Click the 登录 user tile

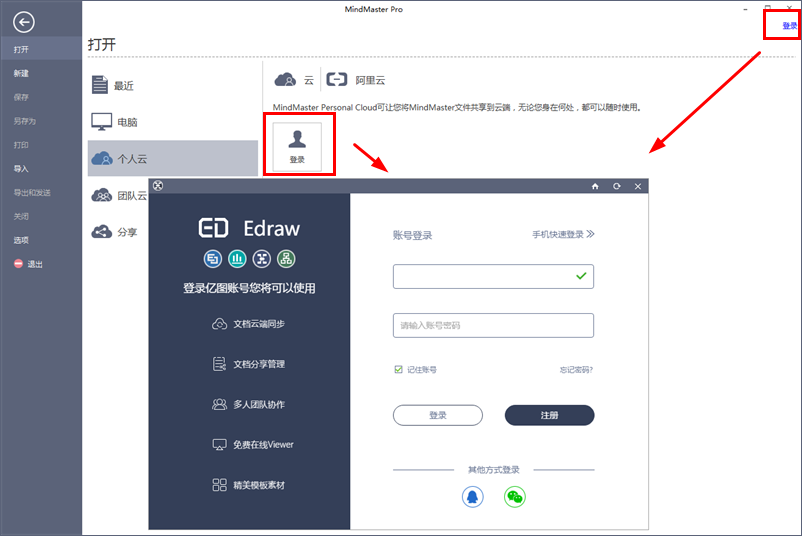click(x=297, y=146)
